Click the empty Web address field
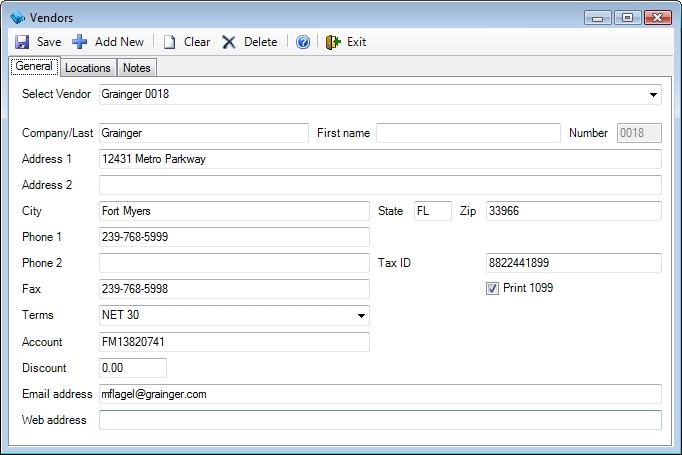682x455 pixels. point(380,420)
